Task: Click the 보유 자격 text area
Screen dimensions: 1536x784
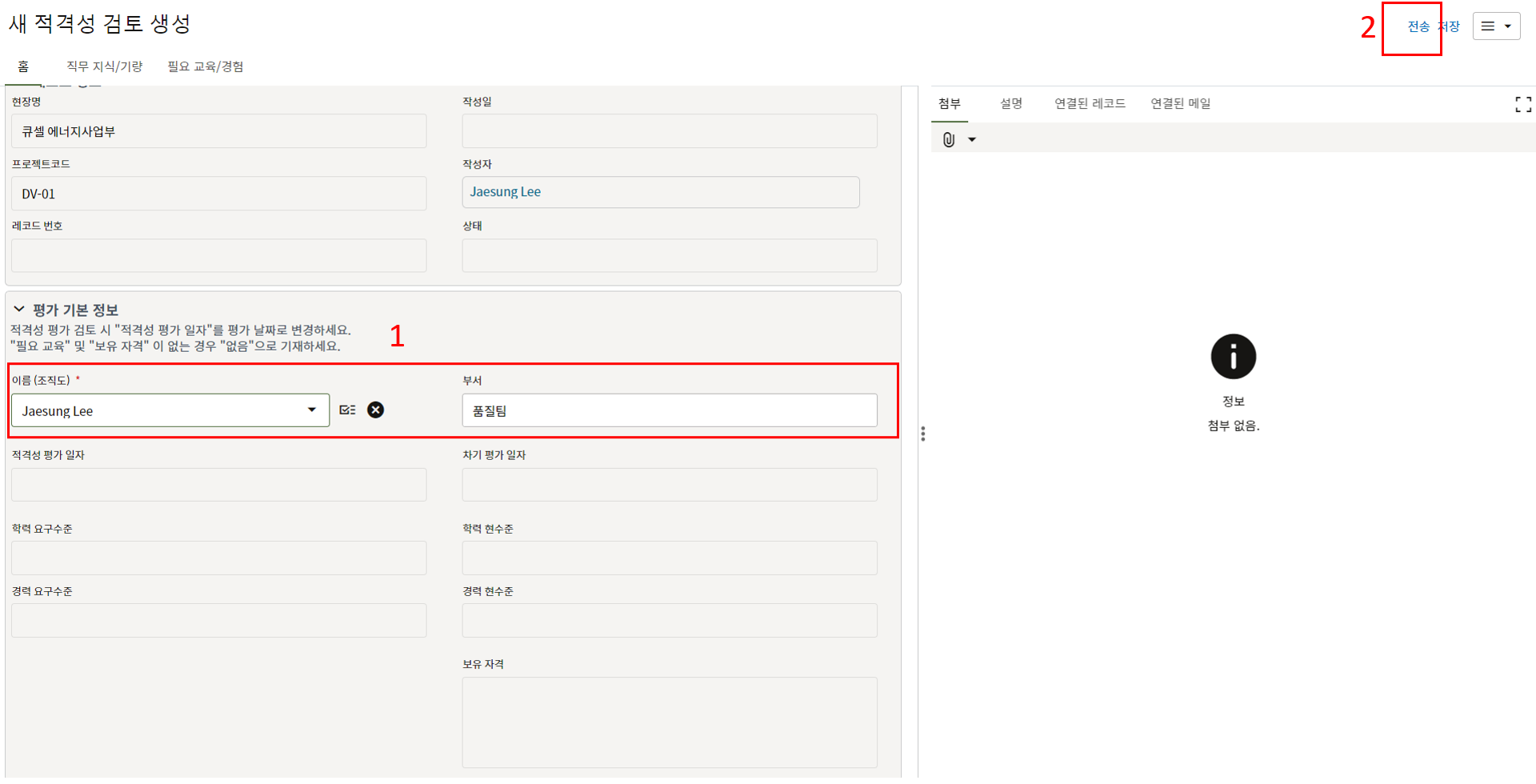Action: tap(669, 722)
